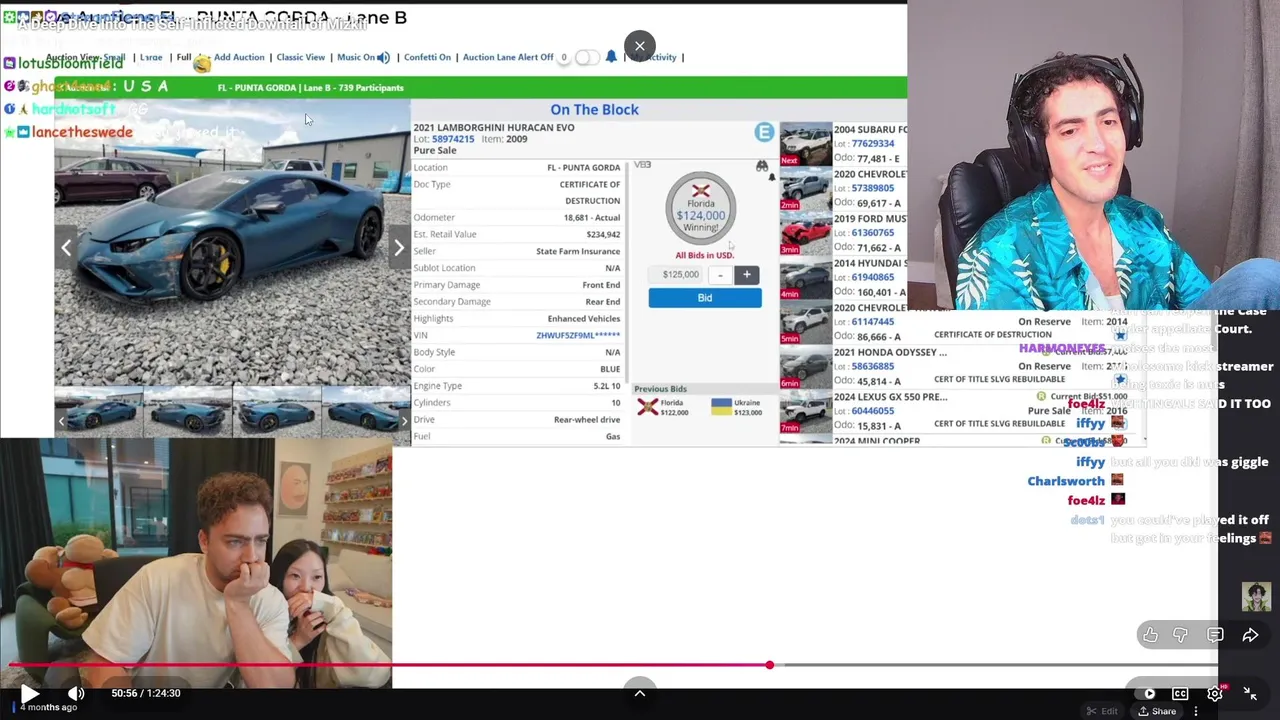Open Subaru lot 77629334 link
1280x720 pixels.
pyautogui.click(x=872, y=143)
